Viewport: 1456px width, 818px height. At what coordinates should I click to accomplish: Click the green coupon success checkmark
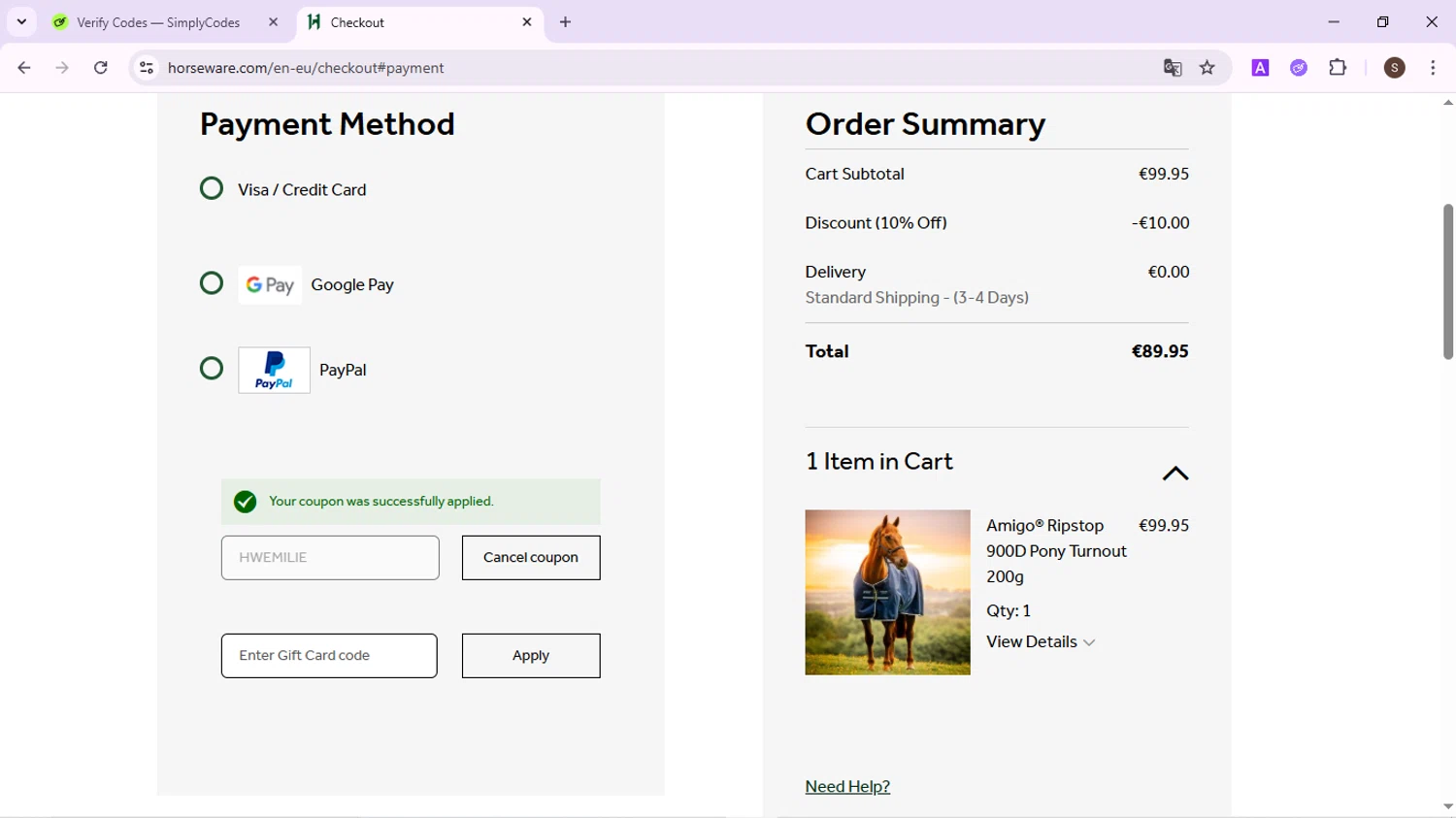click(245, 502)
